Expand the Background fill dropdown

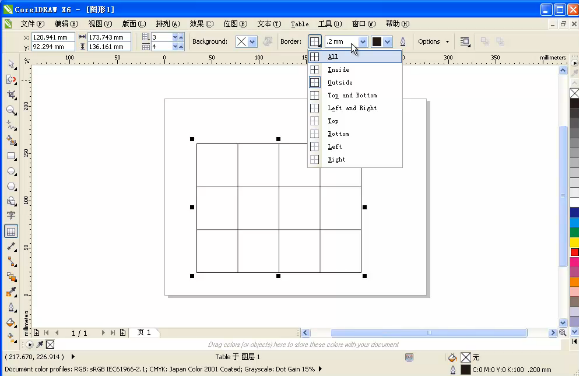coord(252,41)
